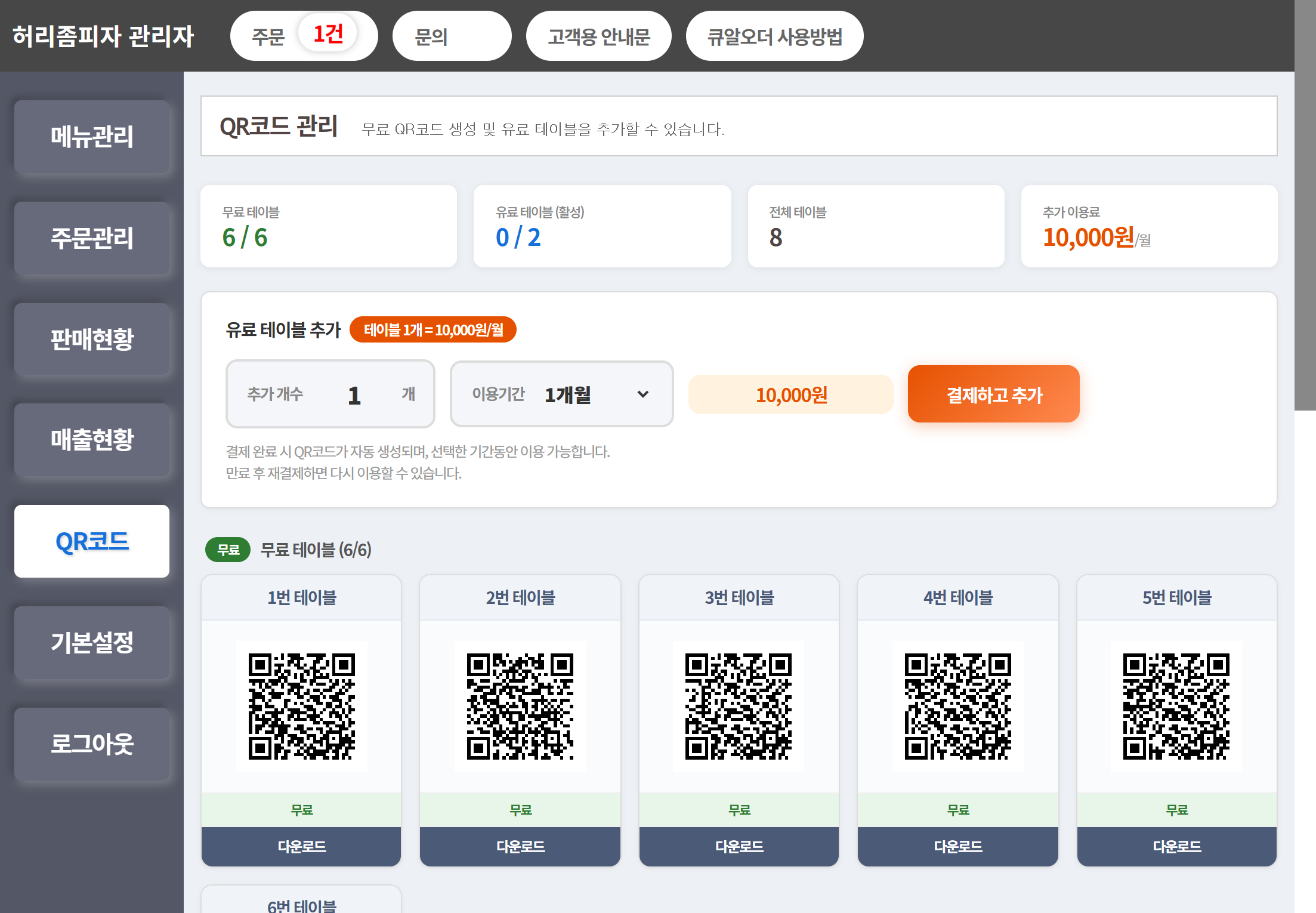The height and width of the screenshot is (913, 1316).
Task: Click the 1번 테이블 card title
Action: click(302, 597)
